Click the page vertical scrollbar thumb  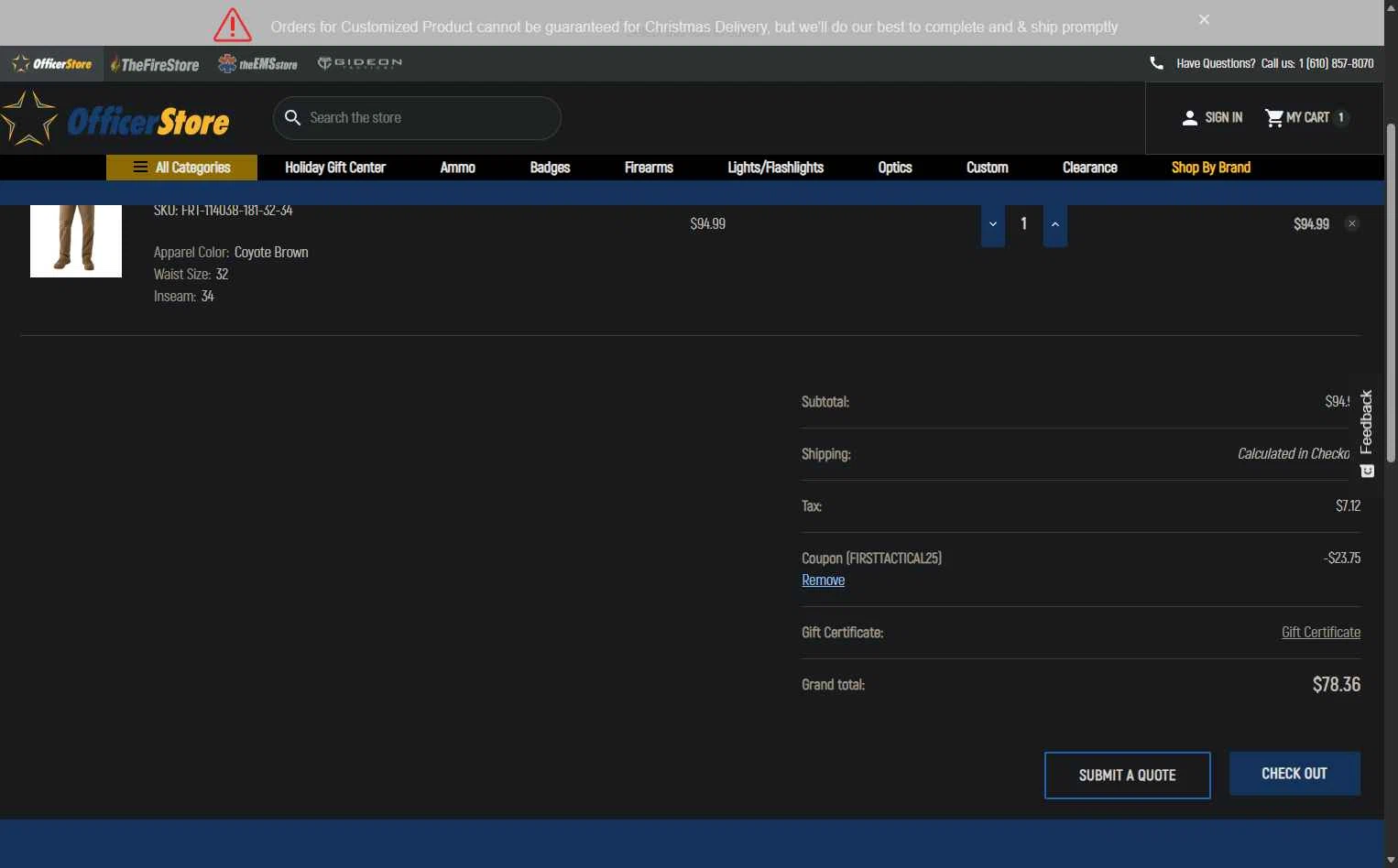coord(1391,293)
